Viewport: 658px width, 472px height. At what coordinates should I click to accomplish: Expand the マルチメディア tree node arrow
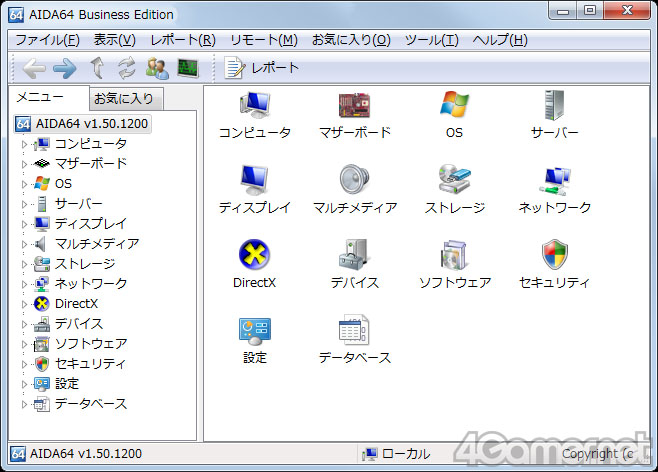(24, 244)
